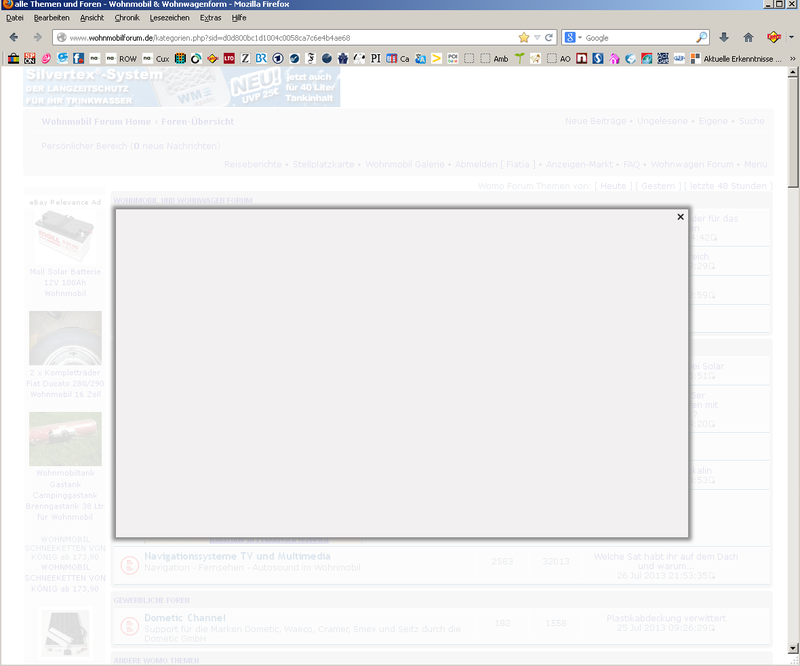The width and height of the screenshot is (800, 666).
Task: Show the URL history dropdown arrow
Action: pos(537,37)
